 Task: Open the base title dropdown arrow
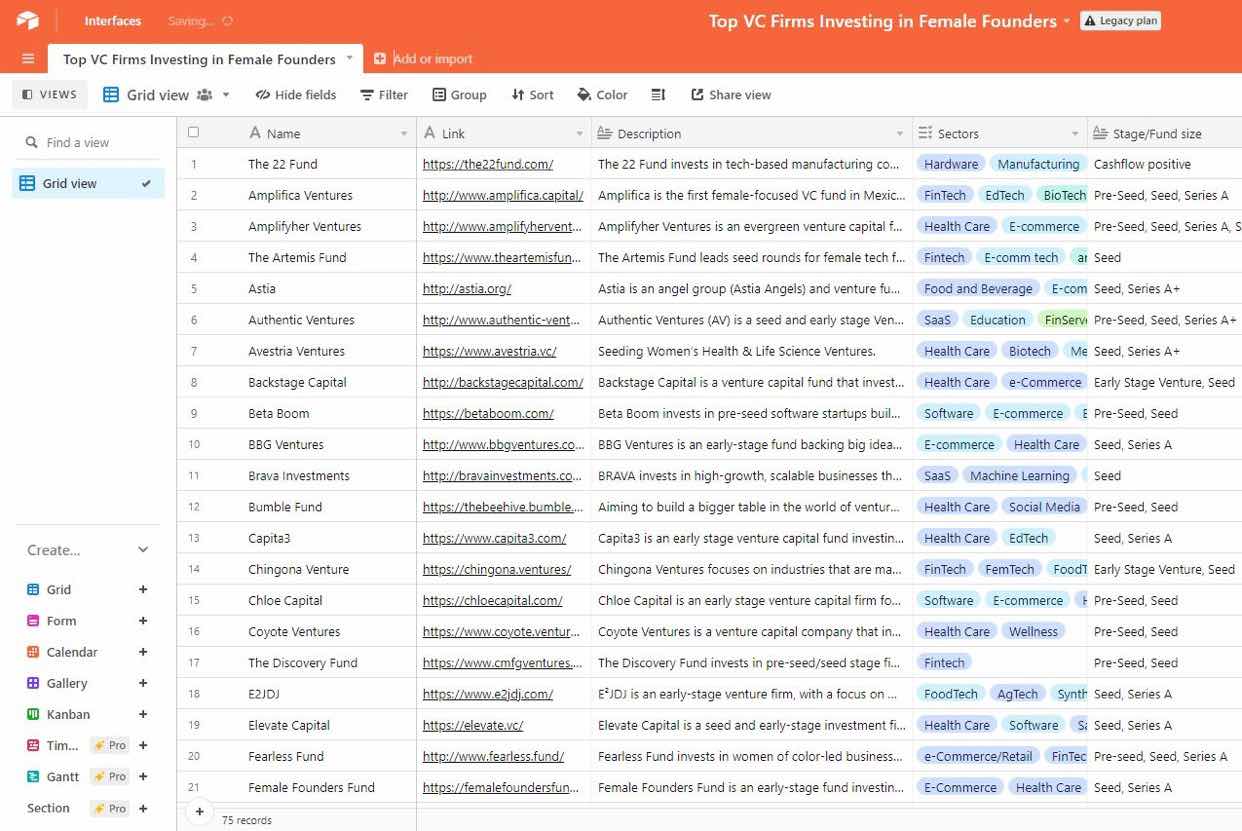point(1066,21)
